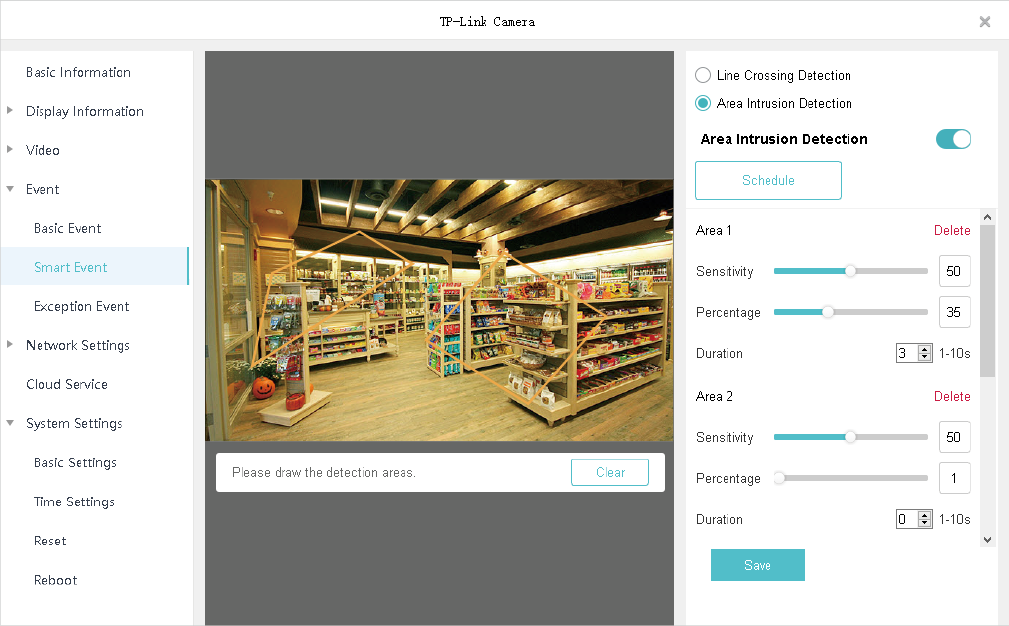The image size is (1009, 626).
Task: Expand the Video section arrow
Action: [x=10, y=149]
